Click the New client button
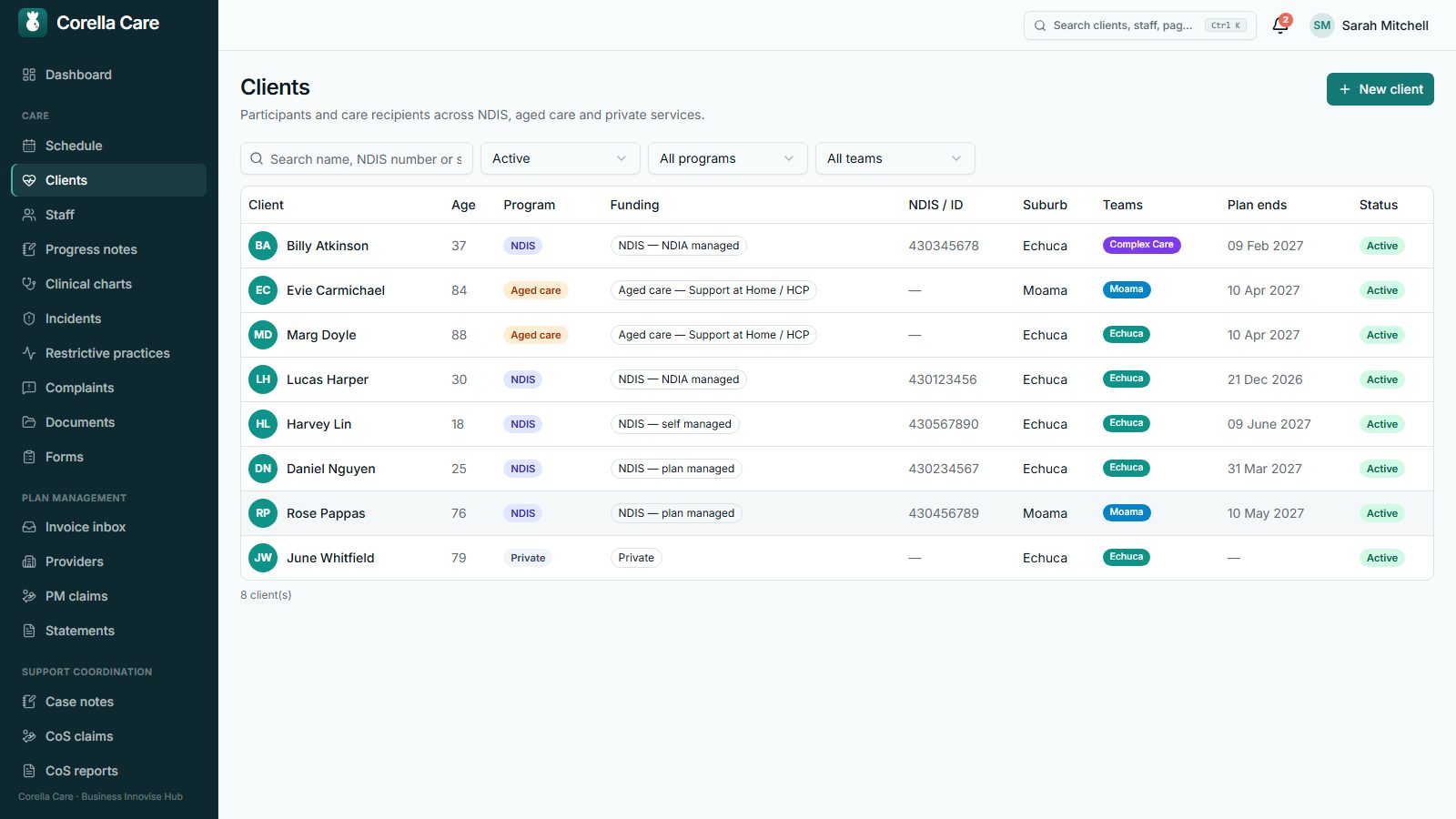This screenshot has width=1456, height=819. 1380,89
